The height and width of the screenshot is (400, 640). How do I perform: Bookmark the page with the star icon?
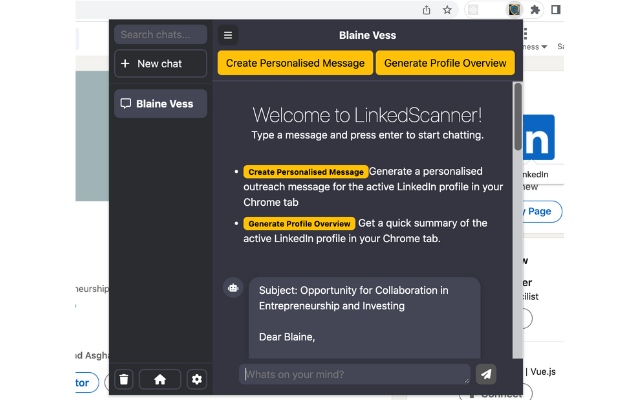click(x=447, y=10)
